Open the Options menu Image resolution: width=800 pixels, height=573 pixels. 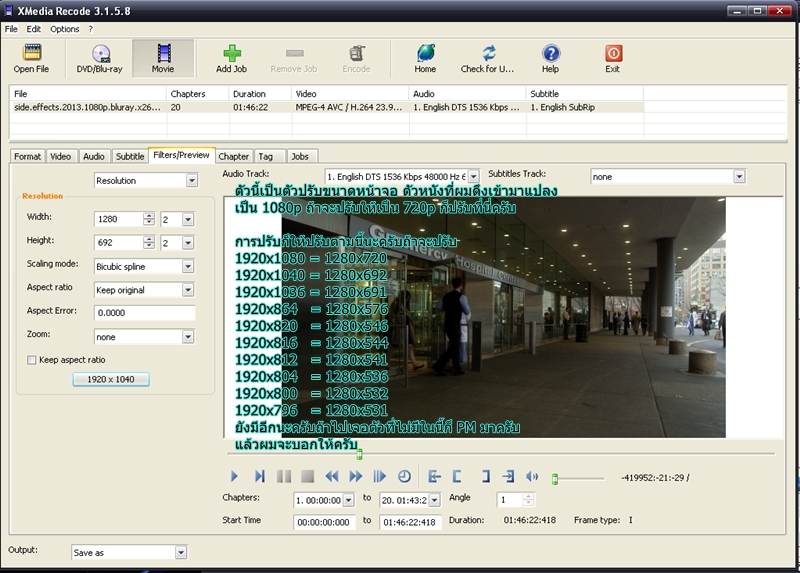[64, 29]
